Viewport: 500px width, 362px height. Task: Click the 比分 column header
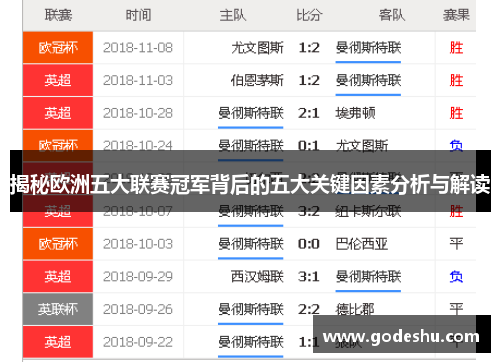click(x=309, y=15)
